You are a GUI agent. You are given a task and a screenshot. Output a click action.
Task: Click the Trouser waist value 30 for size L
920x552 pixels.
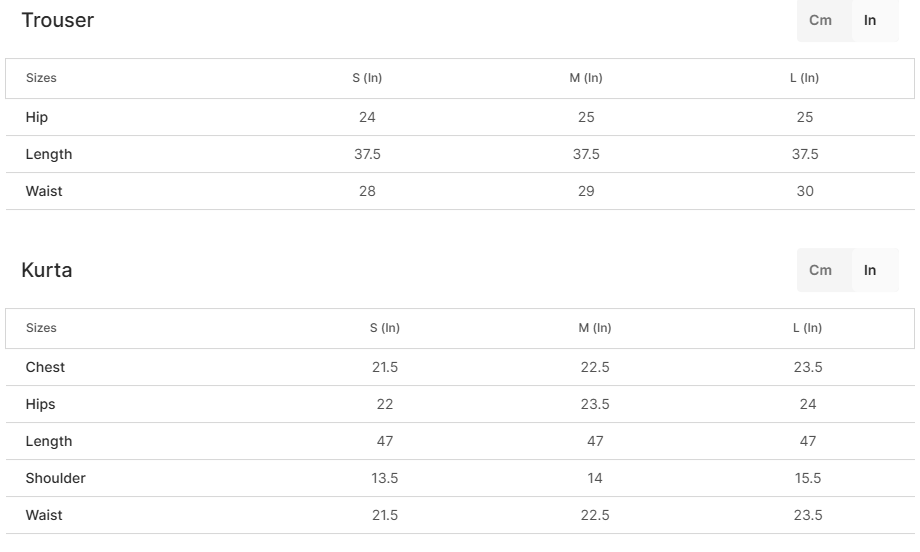(x=805, y=191)
